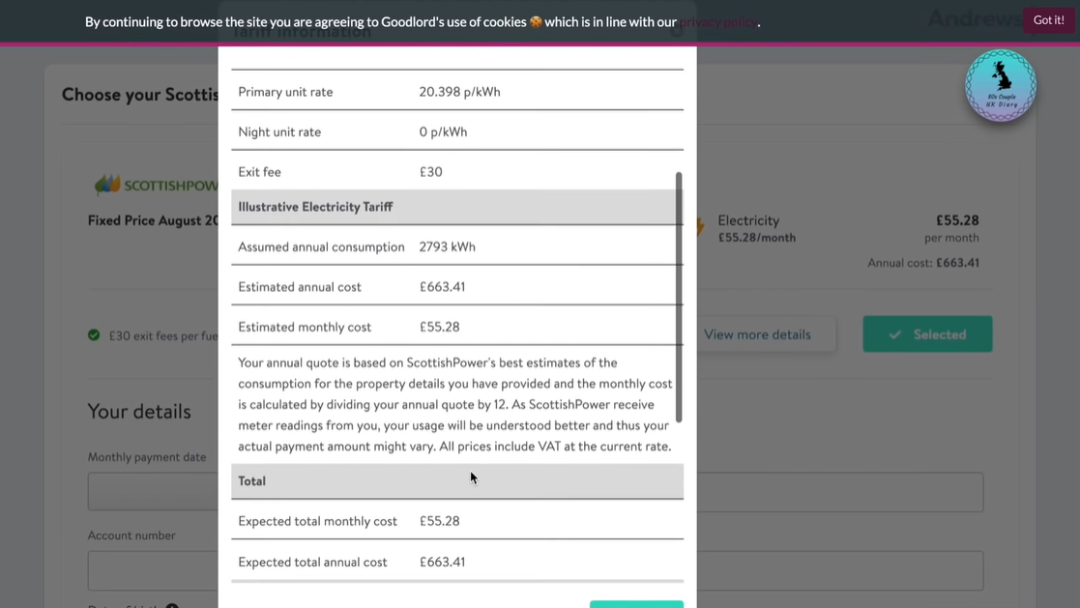The width and height of the screenshot is (1080, 608).
Task: Select the Primary unit rate row
Action: 457,92
